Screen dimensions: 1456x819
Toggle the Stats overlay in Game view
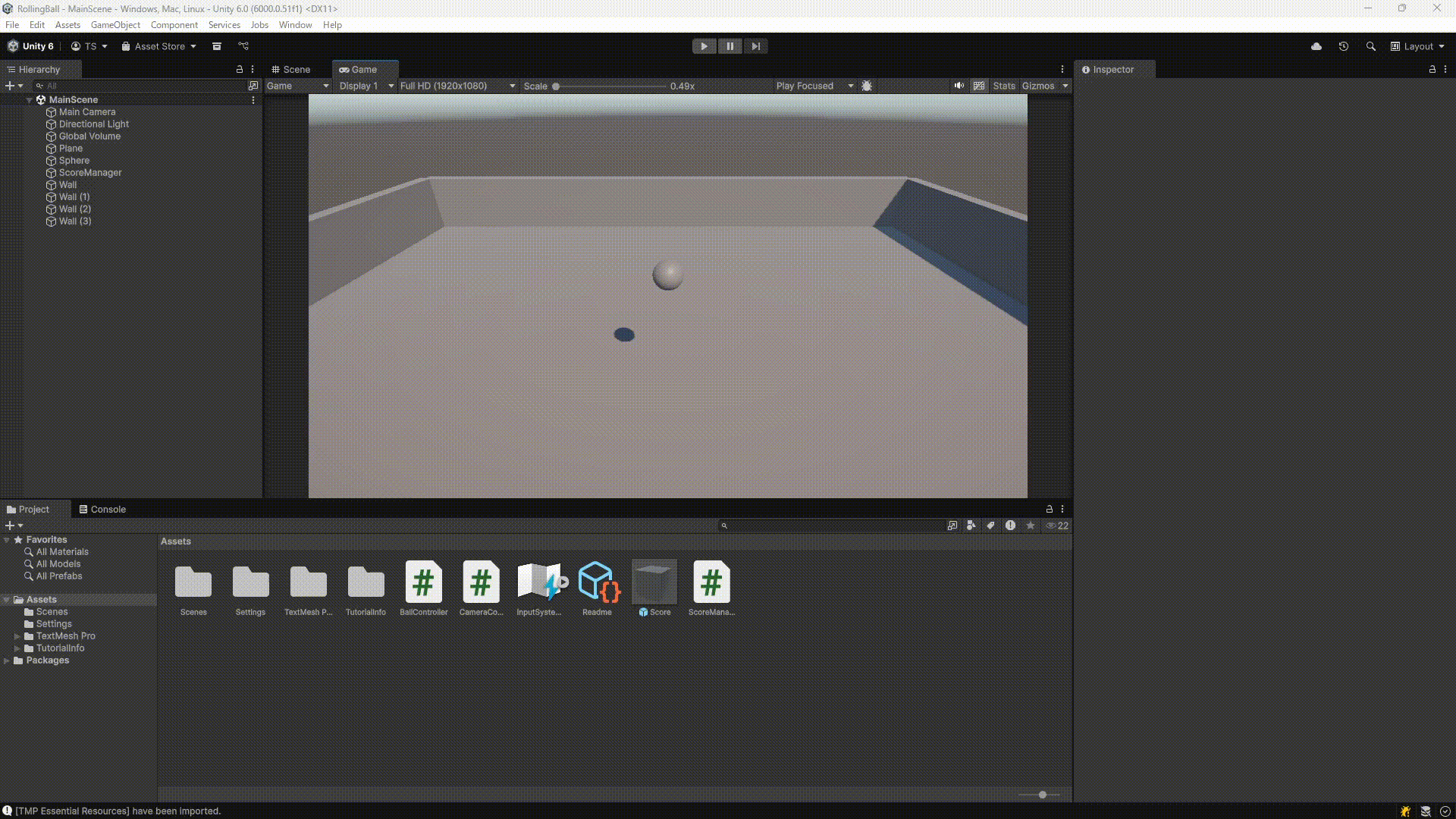(1004, 86)
